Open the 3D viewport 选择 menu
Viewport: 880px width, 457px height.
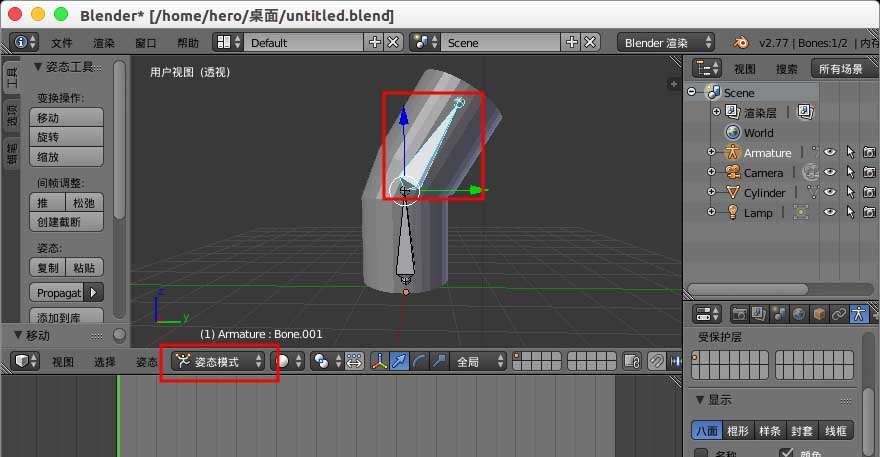click(105, 362)
